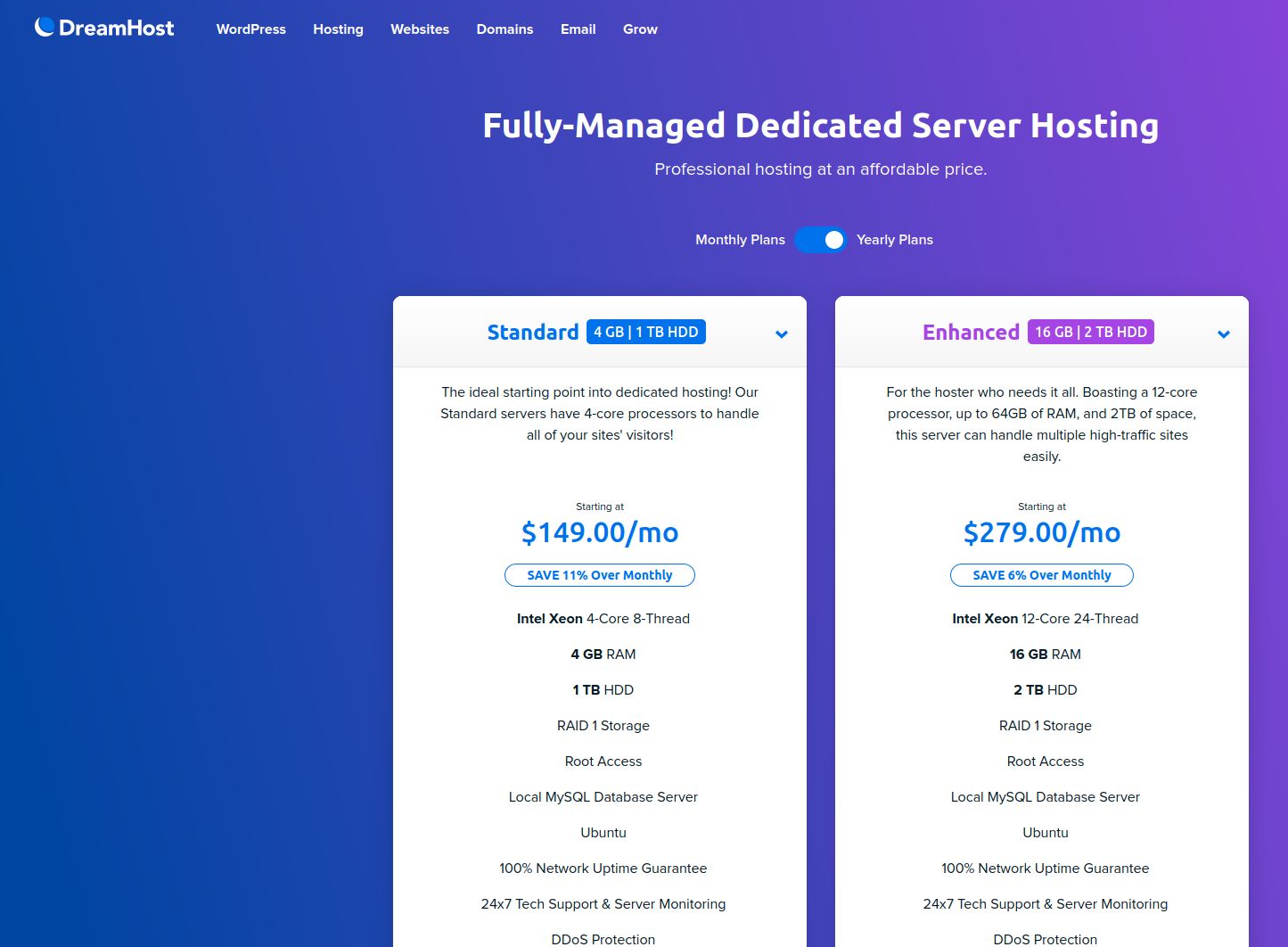This screenshot has height=947, width=1288.
Task: Click the $149.00/mo starting price
Action: click(599, 532)
